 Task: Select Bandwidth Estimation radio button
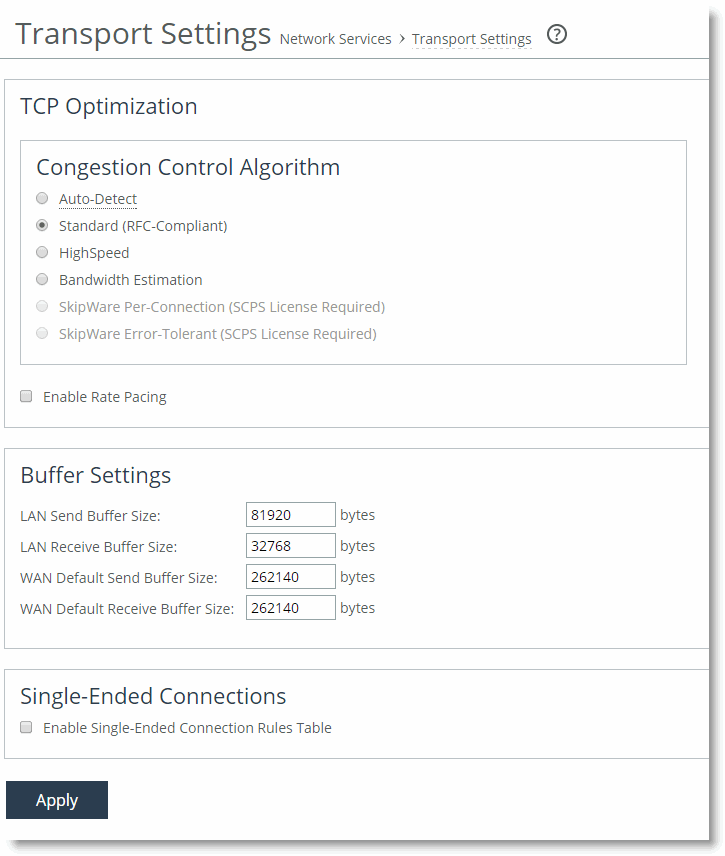(x=42, y=280)
